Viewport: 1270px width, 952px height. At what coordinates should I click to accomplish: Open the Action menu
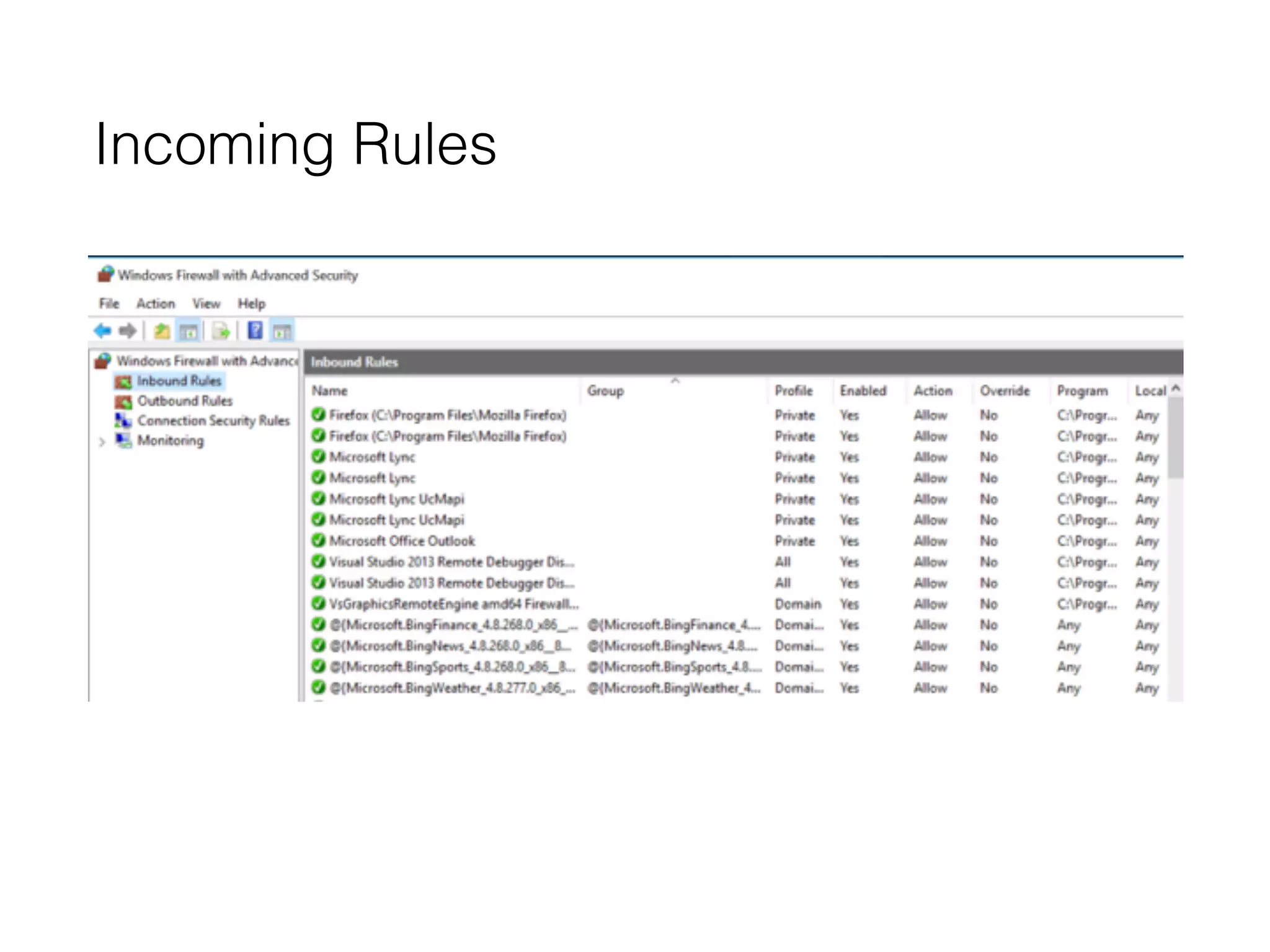click(x=156, y=304)
